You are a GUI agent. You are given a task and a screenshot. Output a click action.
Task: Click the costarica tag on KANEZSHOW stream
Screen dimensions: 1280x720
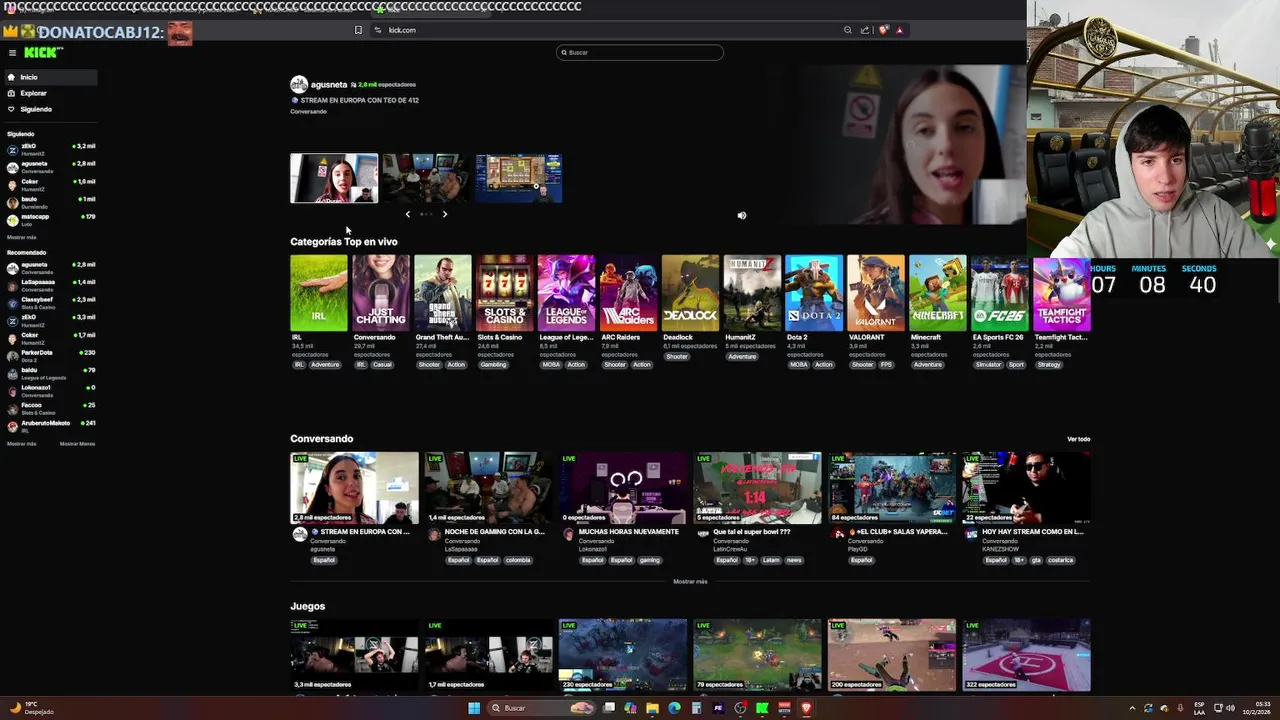1060,560
